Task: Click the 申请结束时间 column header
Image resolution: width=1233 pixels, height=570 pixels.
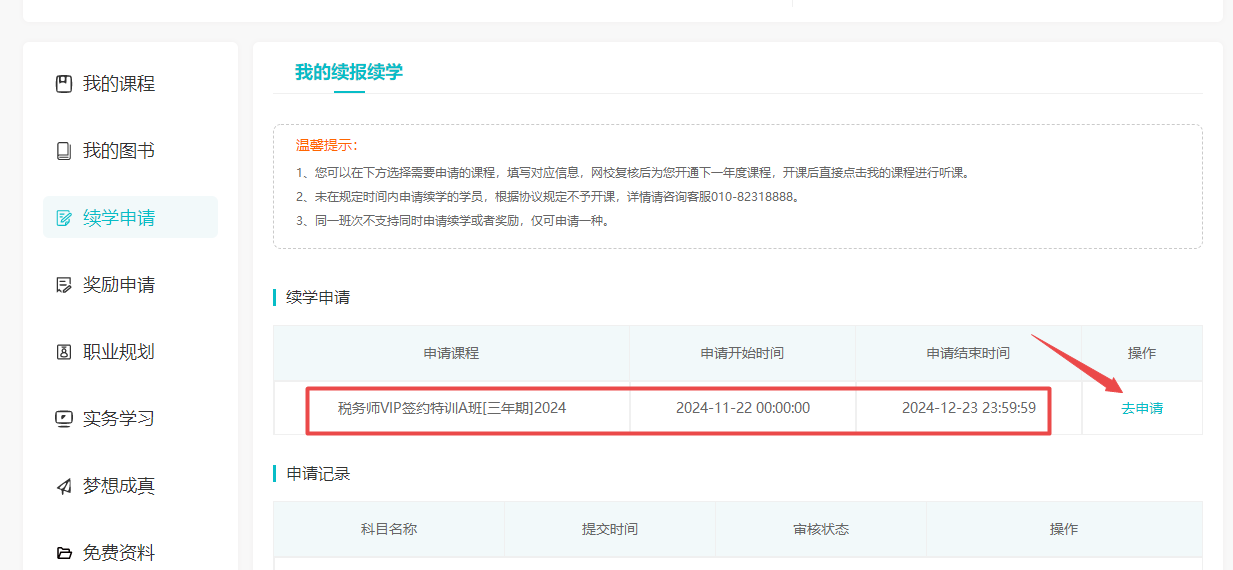Action: [968, 353]
